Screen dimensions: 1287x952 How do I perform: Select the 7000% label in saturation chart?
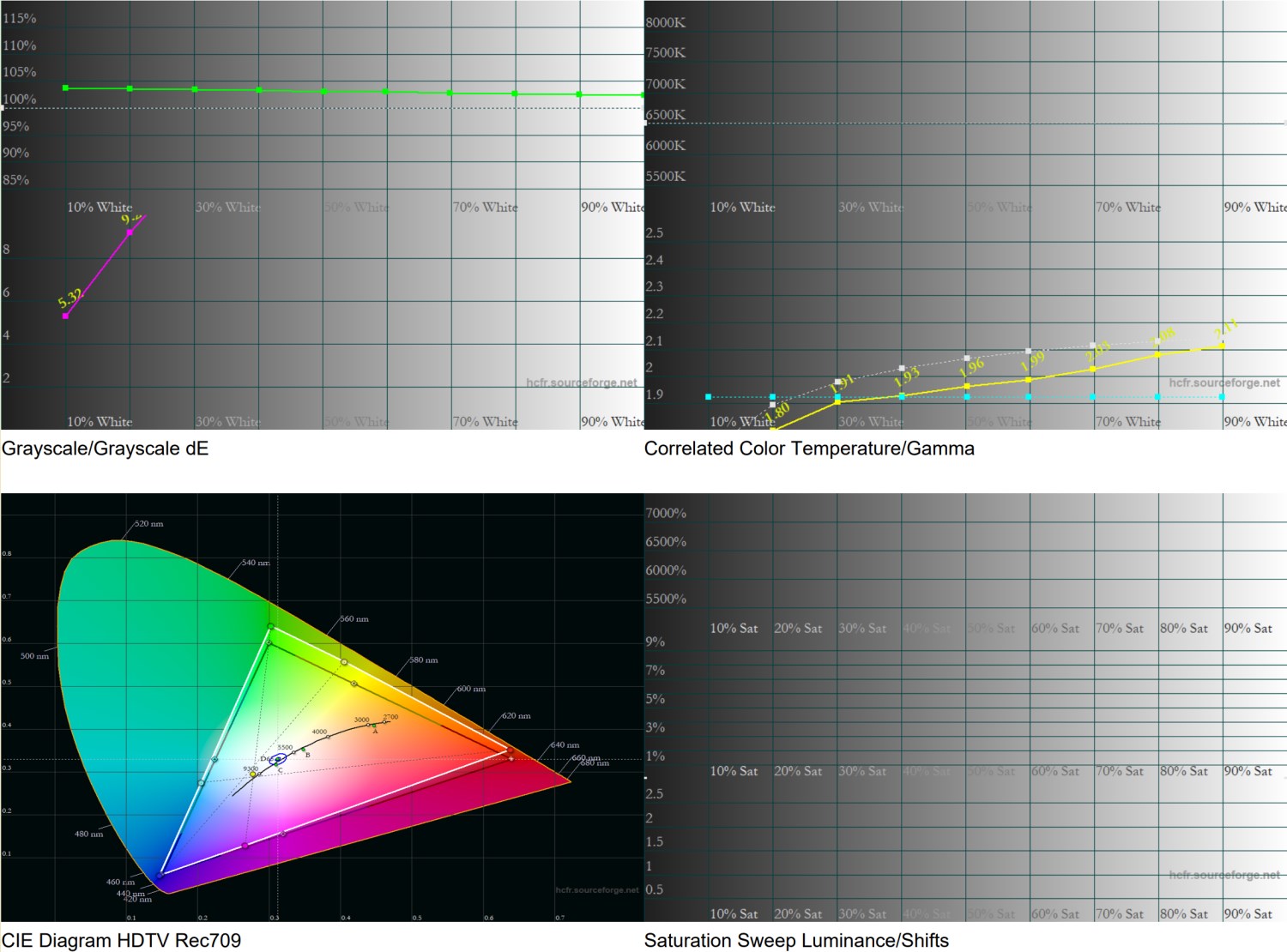tap(666, 513)
